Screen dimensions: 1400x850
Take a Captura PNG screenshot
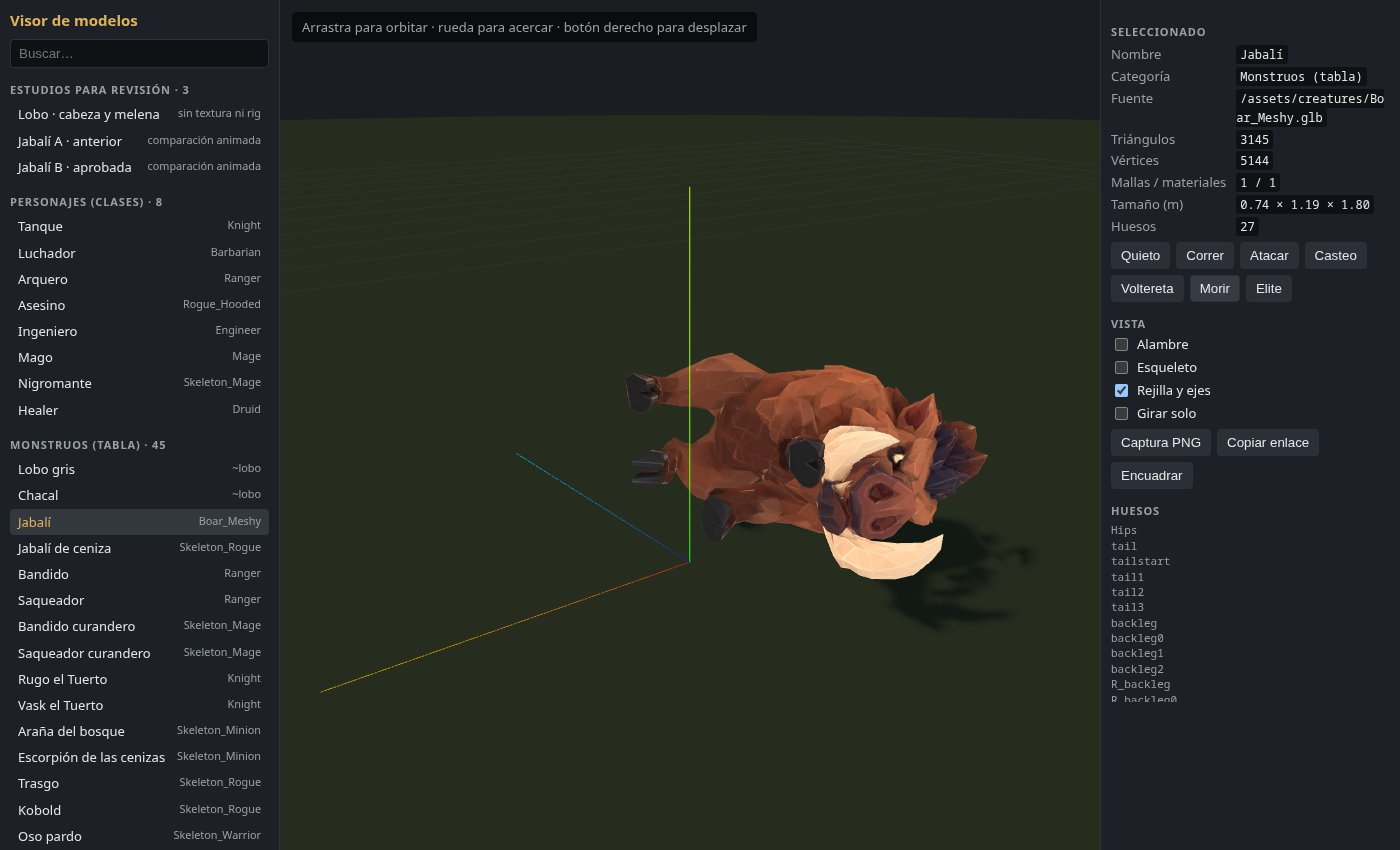tap(1161, 443)
